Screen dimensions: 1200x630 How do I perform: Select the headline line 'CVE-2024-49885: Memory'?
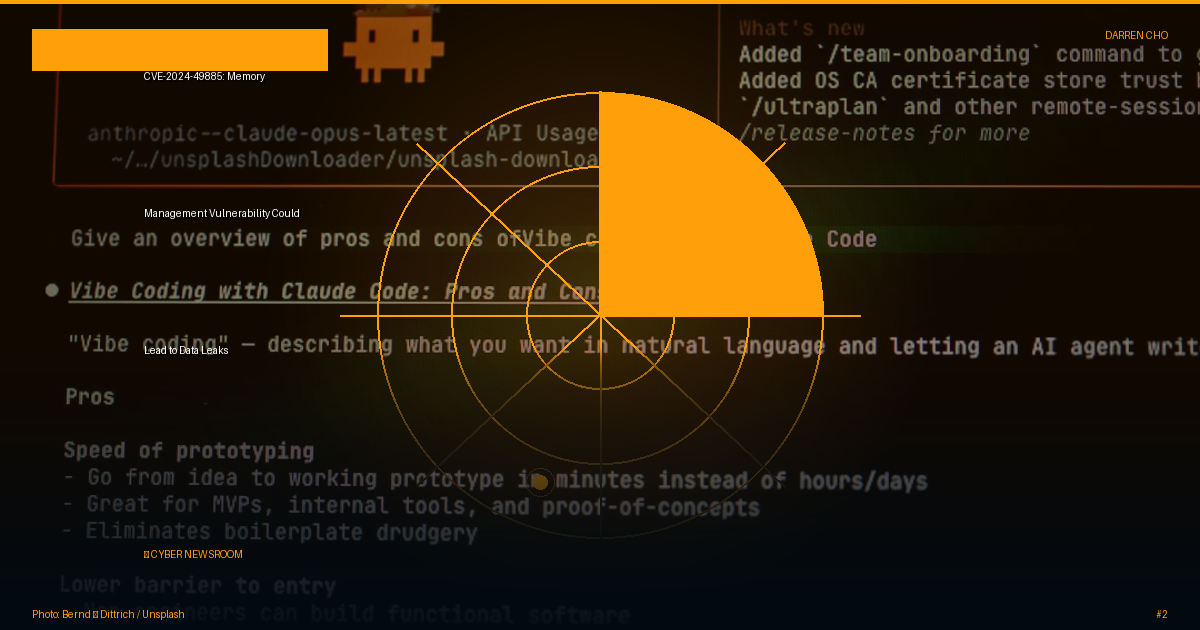(x=204, y=76)
